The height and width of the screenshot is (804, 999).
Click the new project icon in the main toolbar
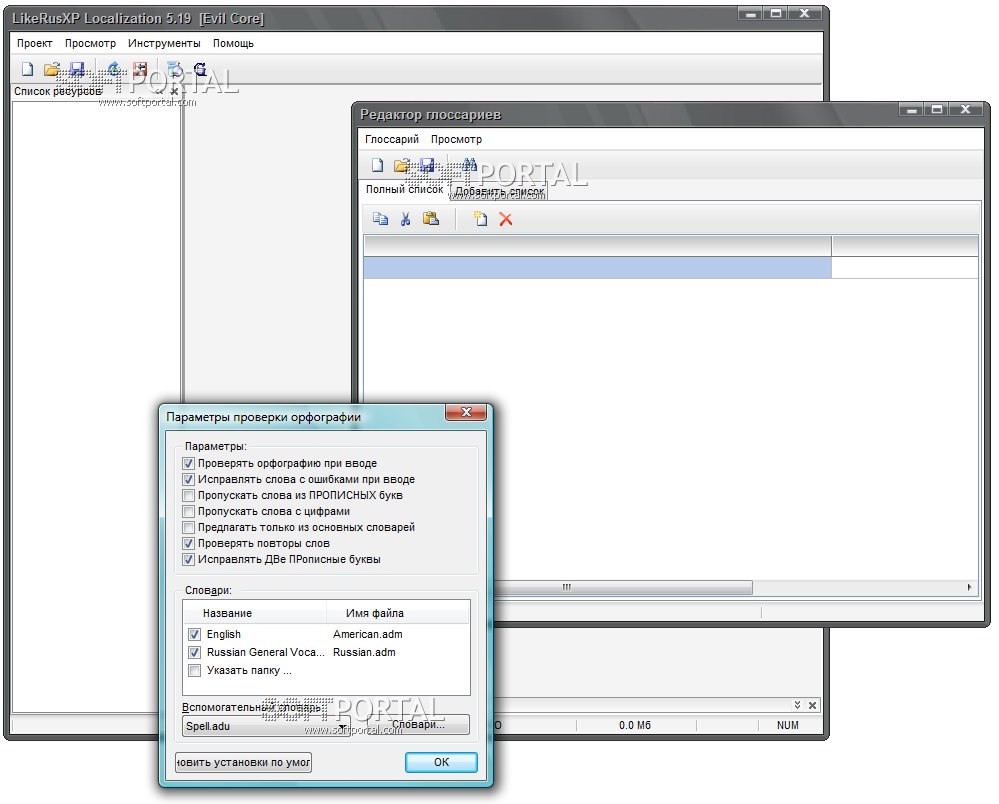27,69
